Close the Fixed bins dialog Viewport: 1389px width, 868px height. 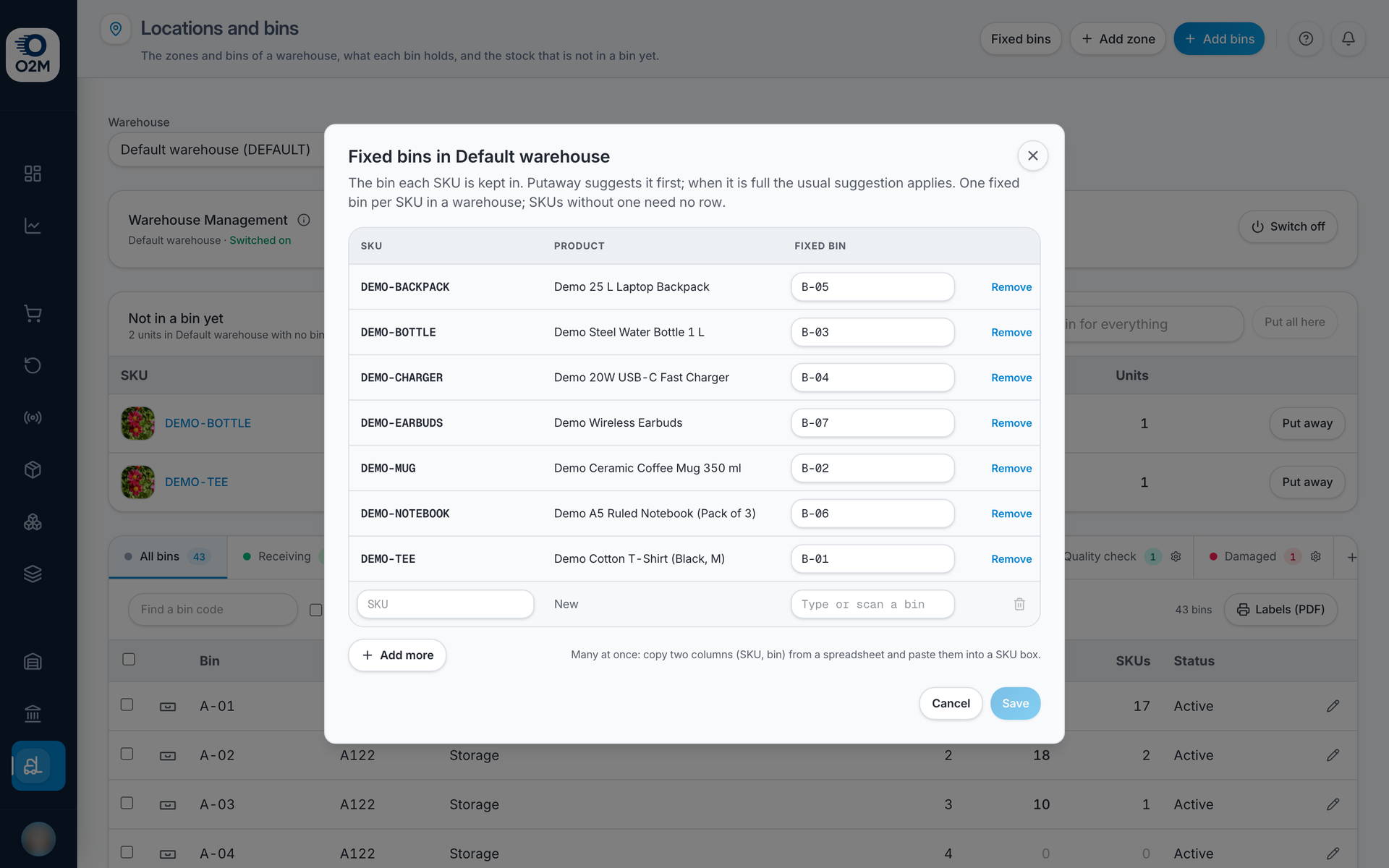pyautogui.click(x=1033, y=156)
